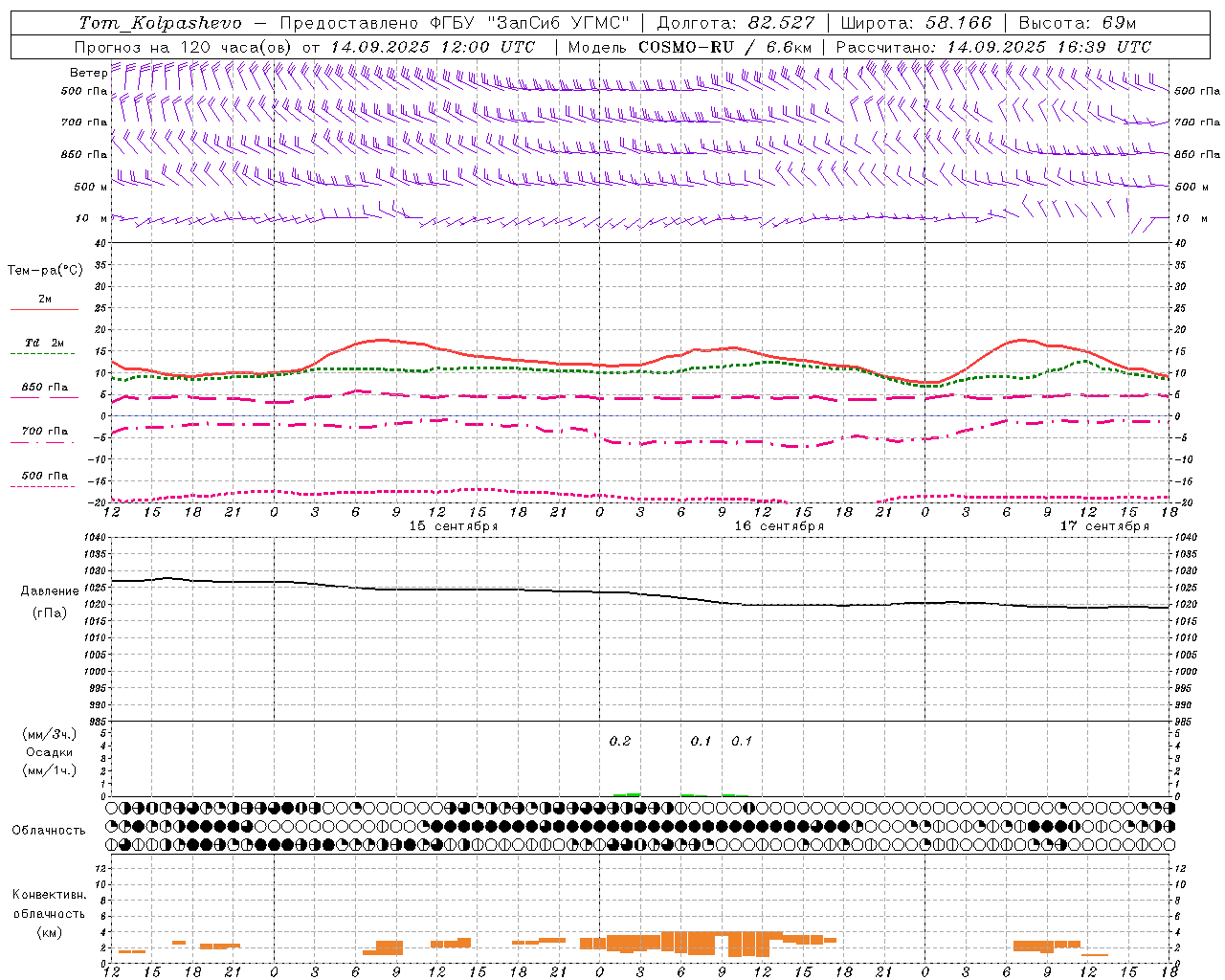
Task: Click the Облачность cloud cover label
Action: coord(49,830)
